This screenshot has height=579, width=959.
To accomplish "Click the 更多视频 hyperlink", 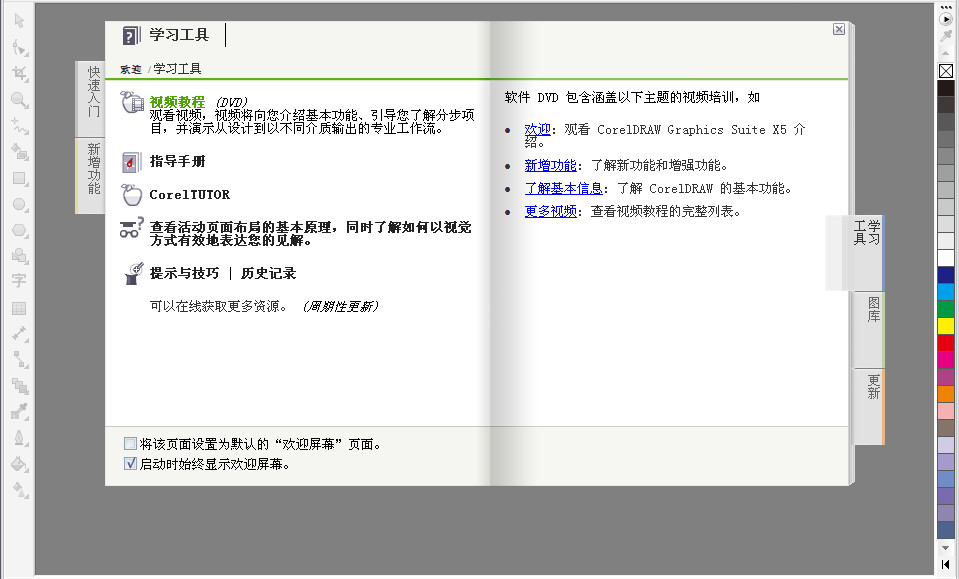I will (x=550, y=212).
